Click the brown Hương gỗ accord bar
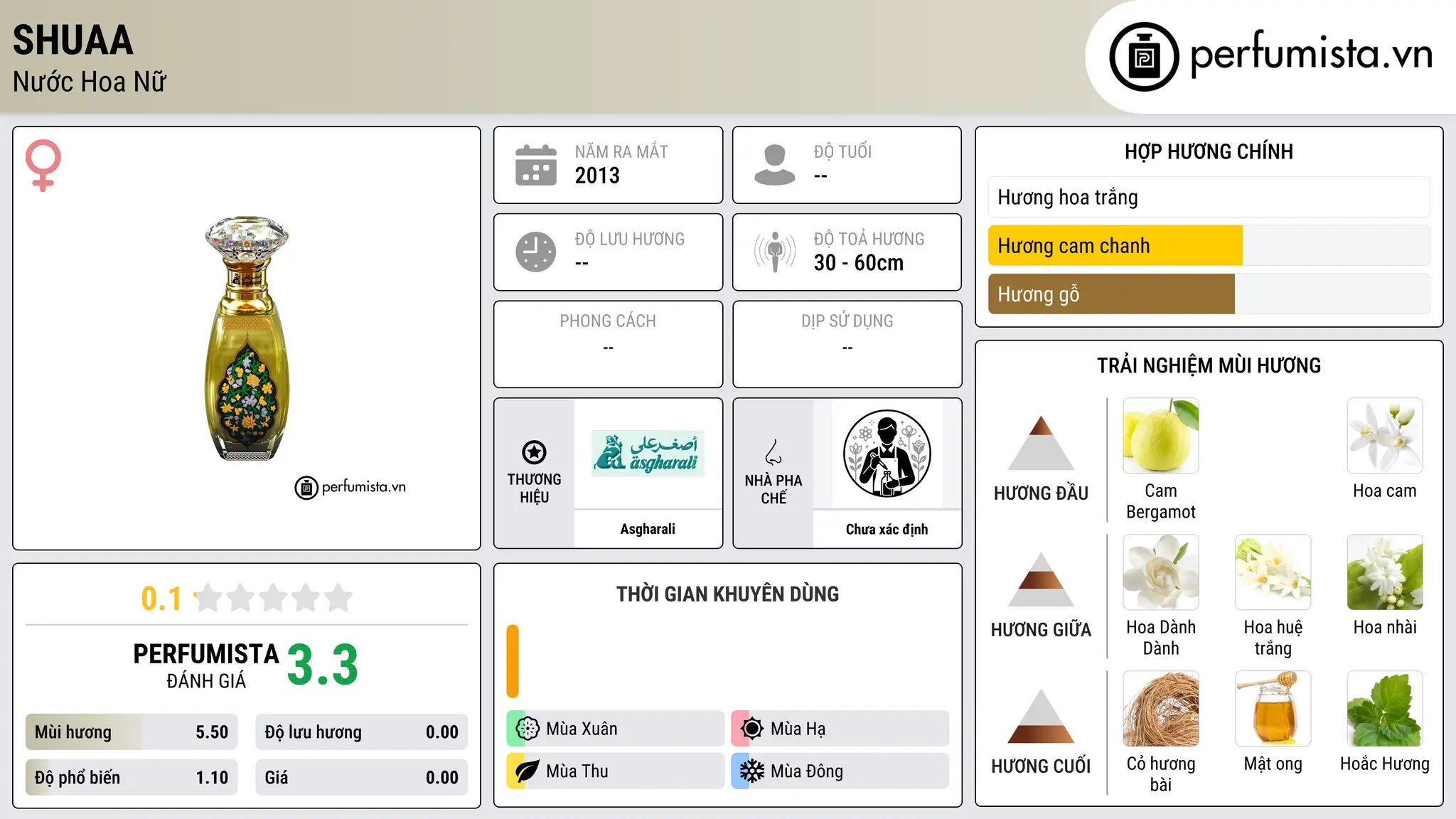Image resolution: width=1456 pixels, height=819 pixels. (x=1111, y=294)
